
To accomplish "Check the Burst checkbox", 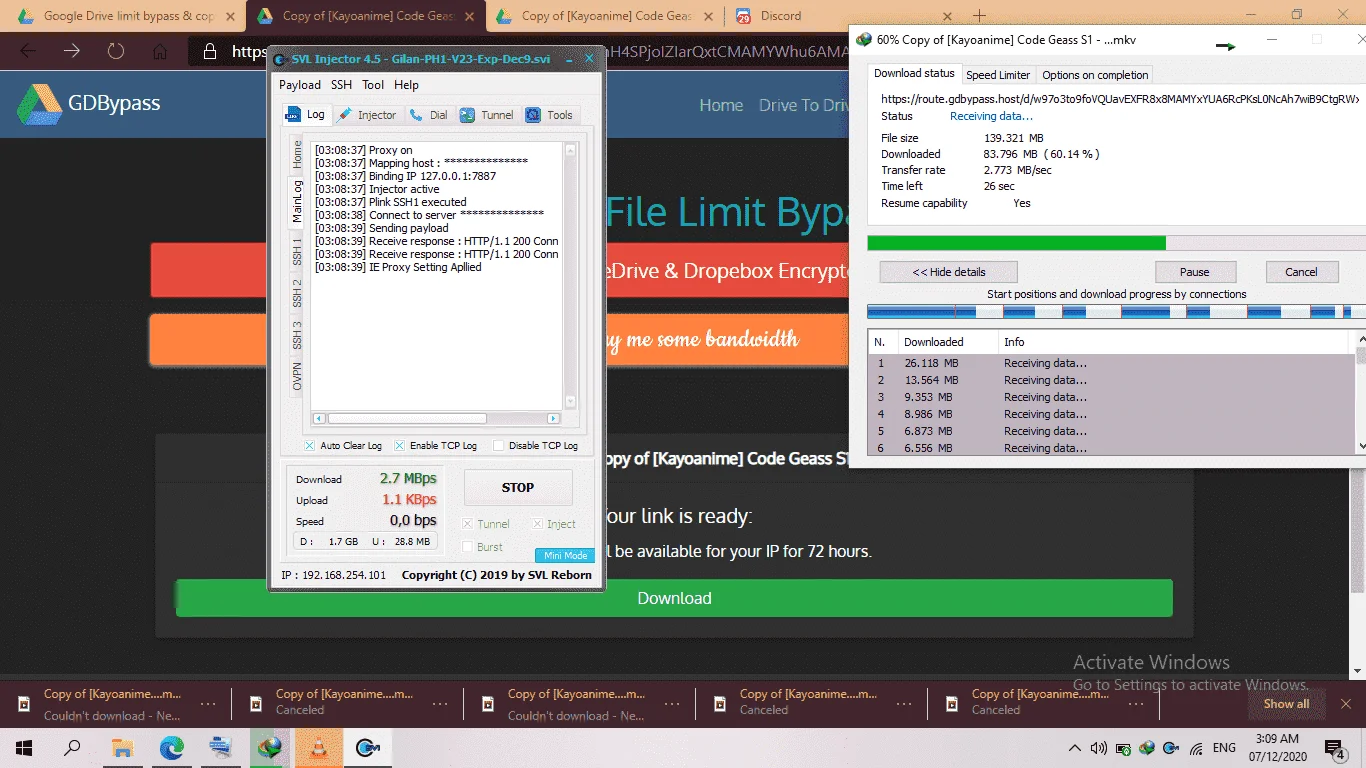I will coord(467,546).
